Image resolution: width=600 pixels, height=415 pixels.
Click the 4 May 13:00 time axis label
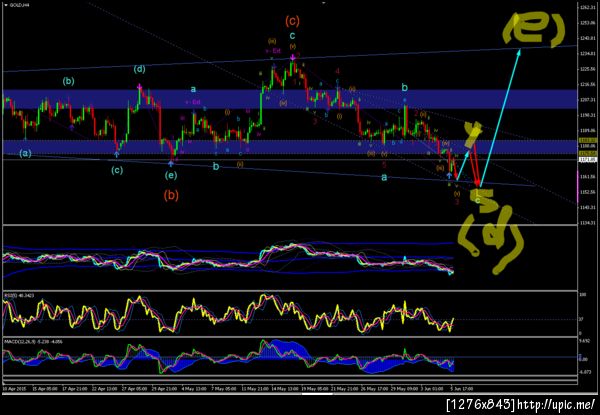click(x=192, y=389)
